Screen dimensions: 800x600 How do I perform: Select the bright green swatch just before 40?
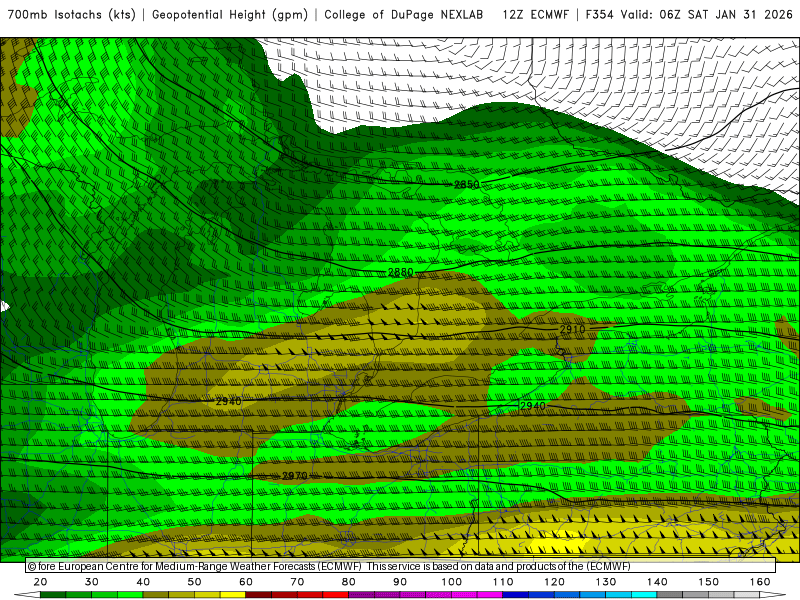tap(130, 595)
